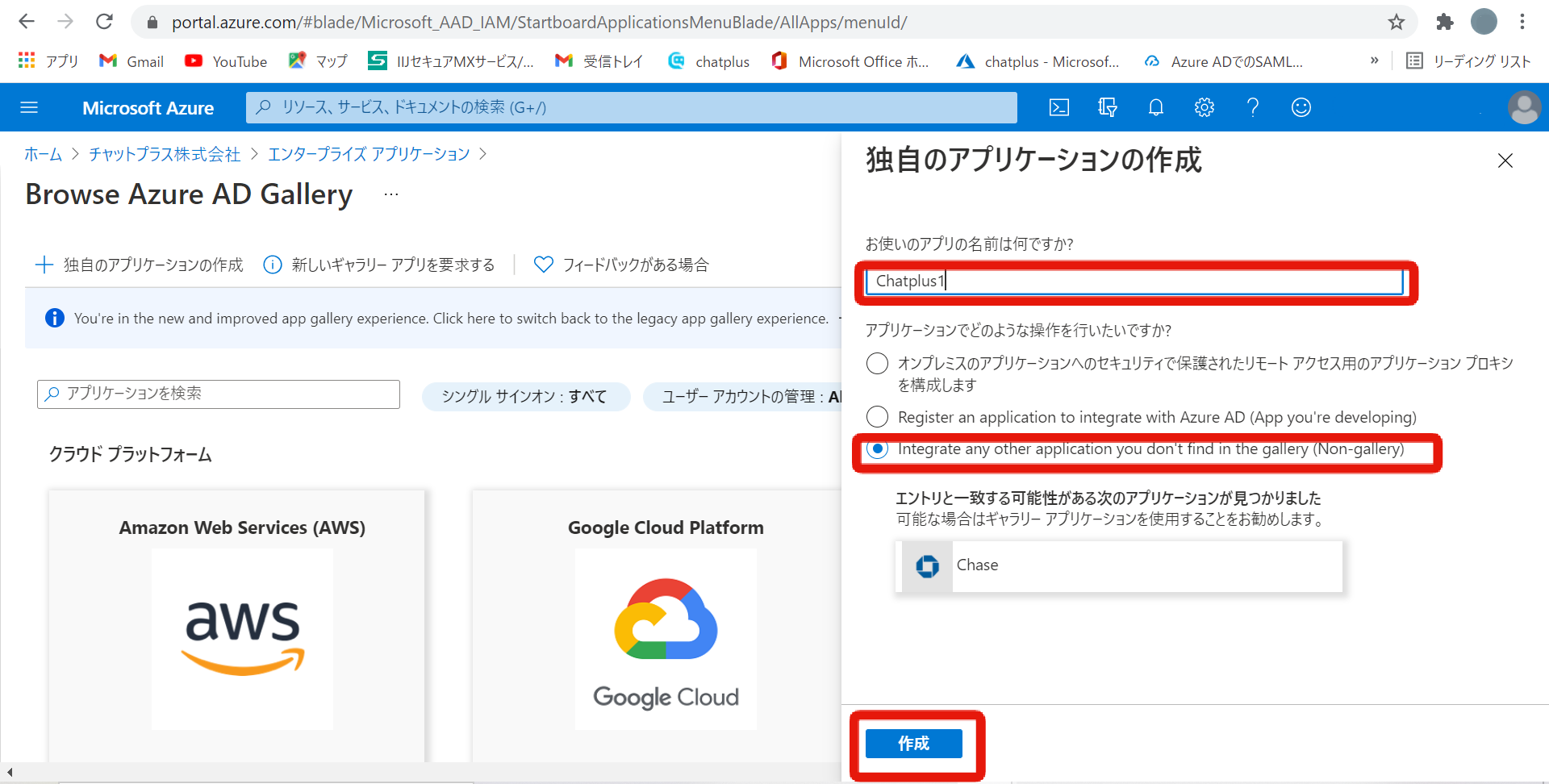Open the アプリ apps grid bookmark

(48, 61)
